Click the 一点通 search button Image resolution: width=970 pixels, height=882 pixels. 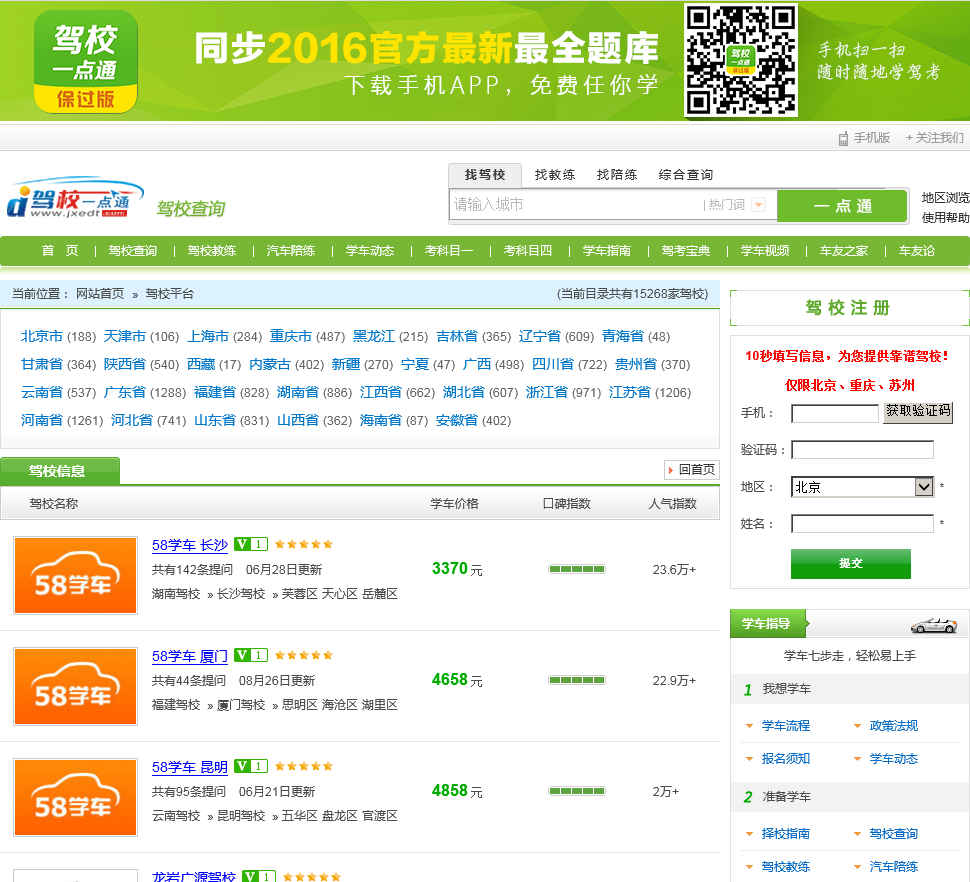[842, 206]
